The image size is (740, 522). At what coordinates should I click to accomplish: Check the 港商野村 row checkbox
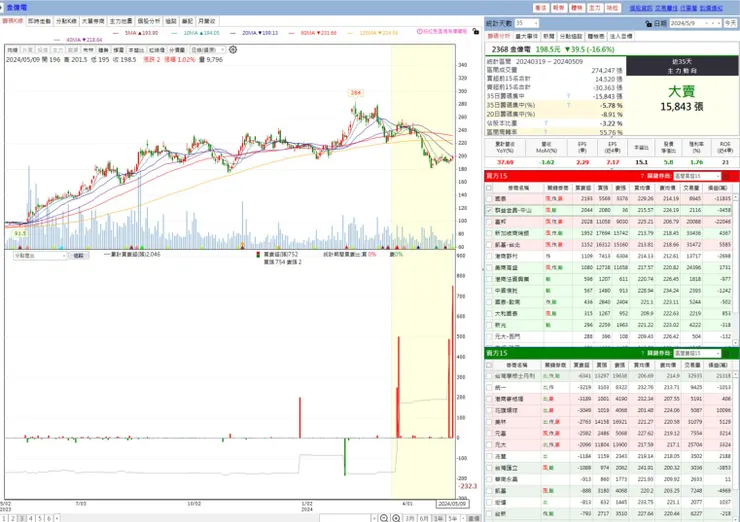click(x=489, y=256)
